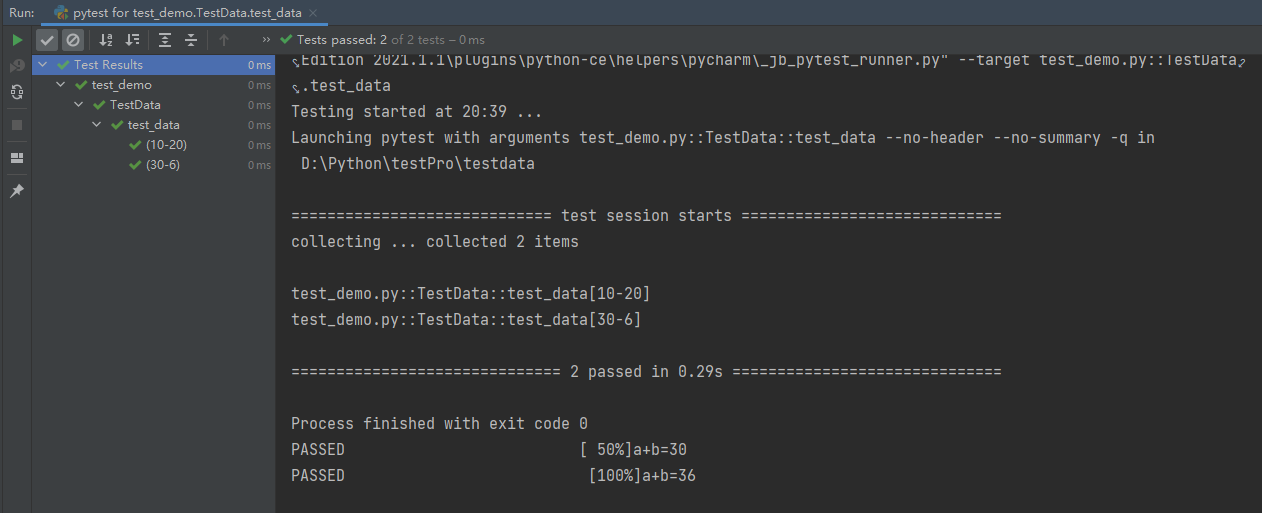Close the pytest run tab
The height and width of the screenshot is (513, 1262).
(313, 13)
